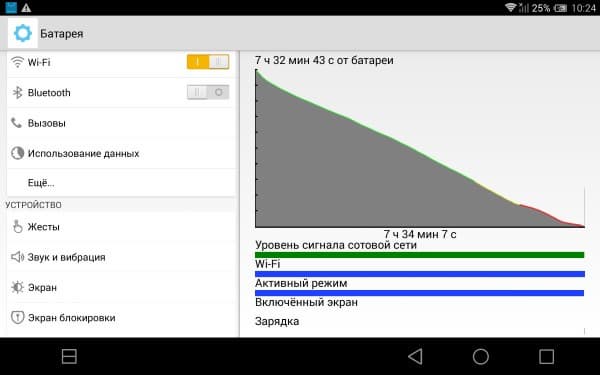600x375 pixels.
Task: Tap the split-screen navigation bar icon
Action: click(69, 356)
